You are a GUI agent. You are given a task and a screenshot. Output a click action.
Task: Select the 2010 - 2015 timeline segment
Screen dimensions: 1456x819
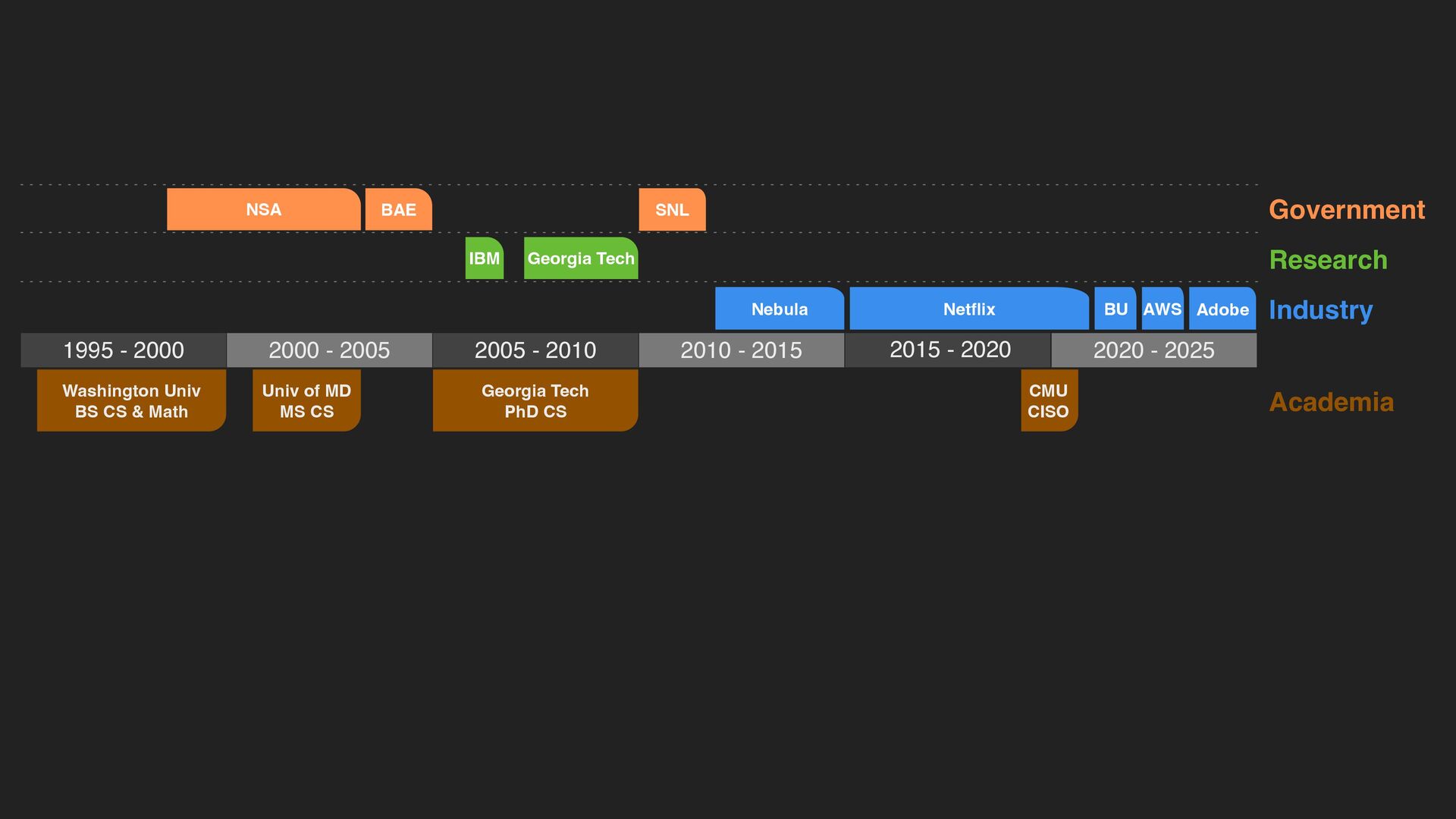click(741, 350)
